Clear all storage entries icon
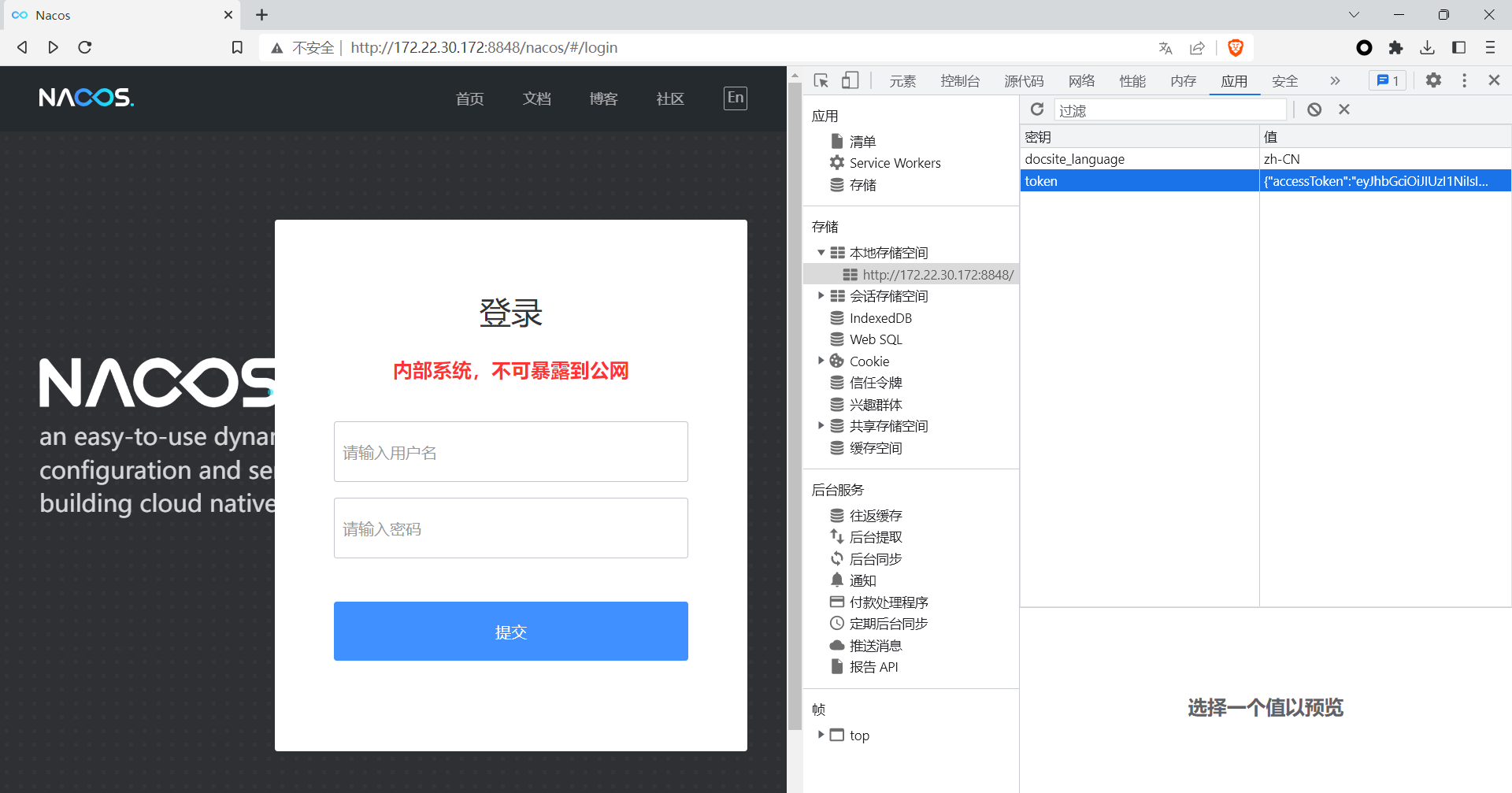Viewport: 1512px width, 793px height. pyautogui.click(x=1314, y=109)
